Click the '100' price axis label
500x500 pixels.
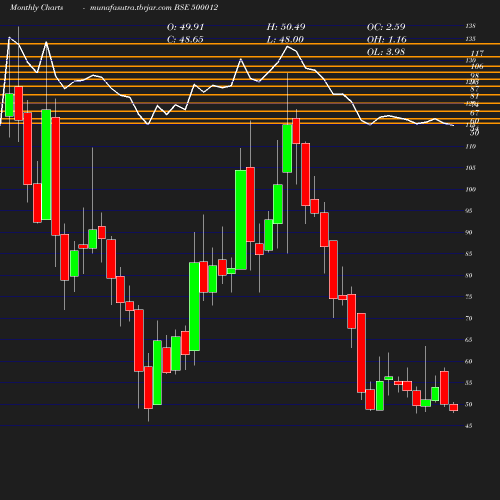471,189
